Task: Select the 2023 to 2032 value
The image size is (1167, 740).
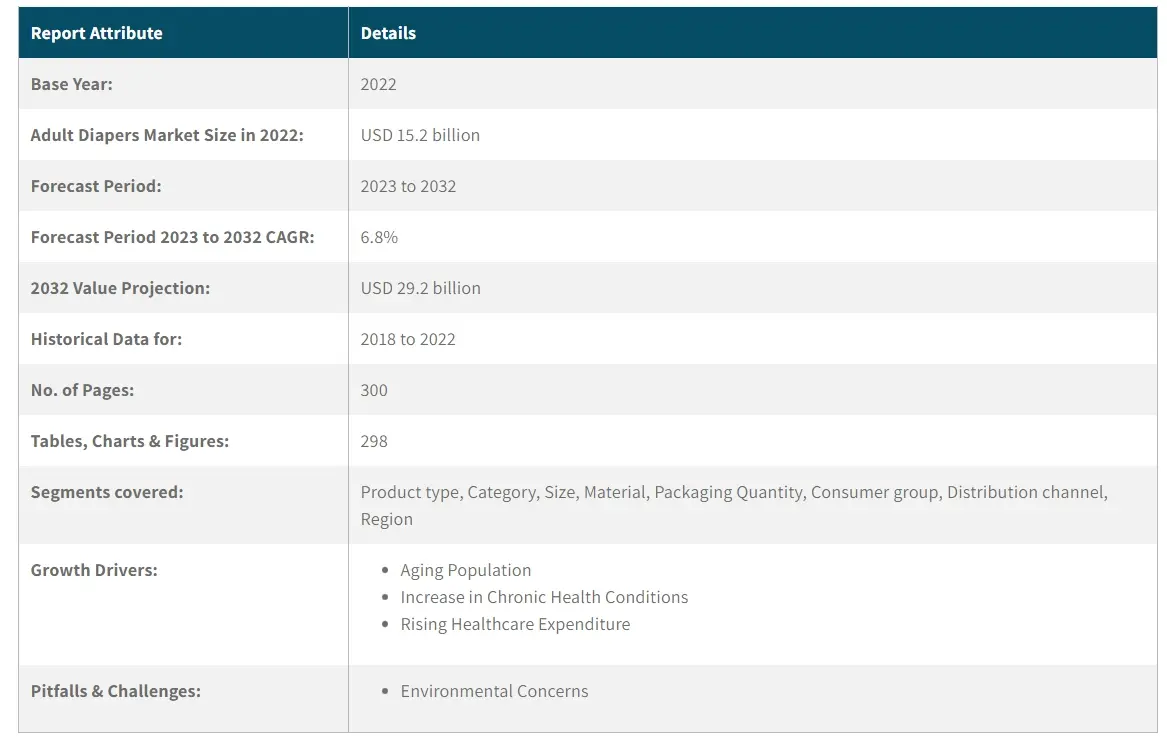Action: [408, 186]
